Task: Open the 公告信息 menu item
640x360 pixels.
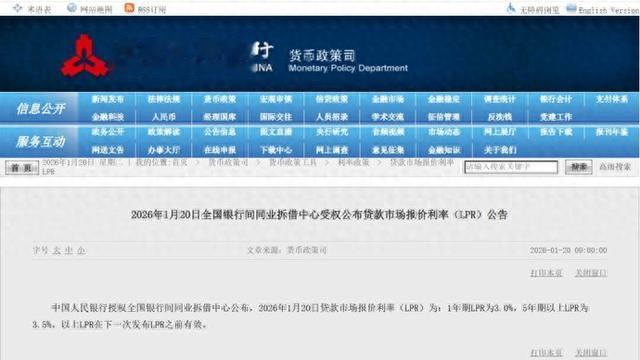Action: 220,132
